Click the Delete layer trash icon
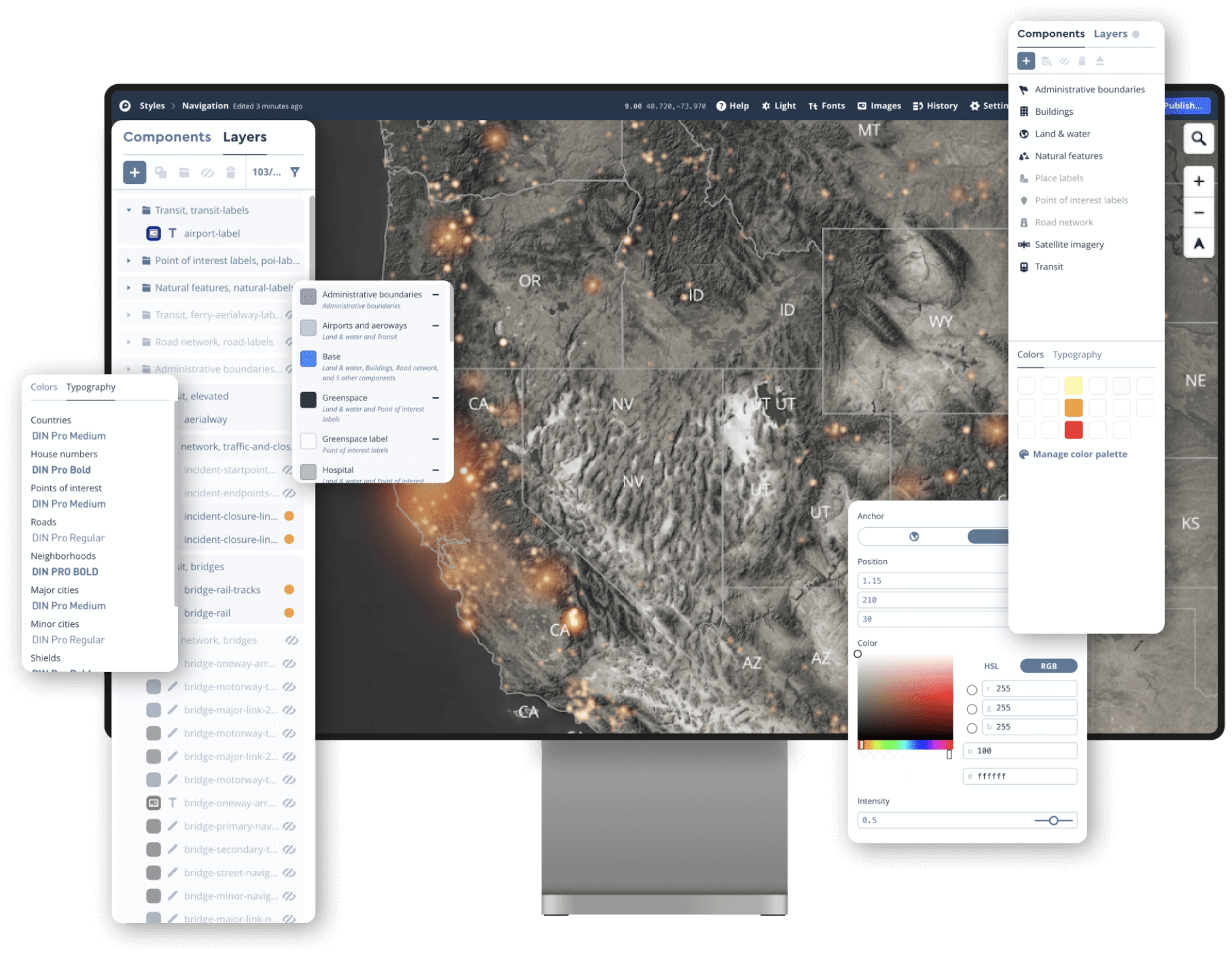The width and height of the screenshot is (1232, 955). tap(230, 172)
